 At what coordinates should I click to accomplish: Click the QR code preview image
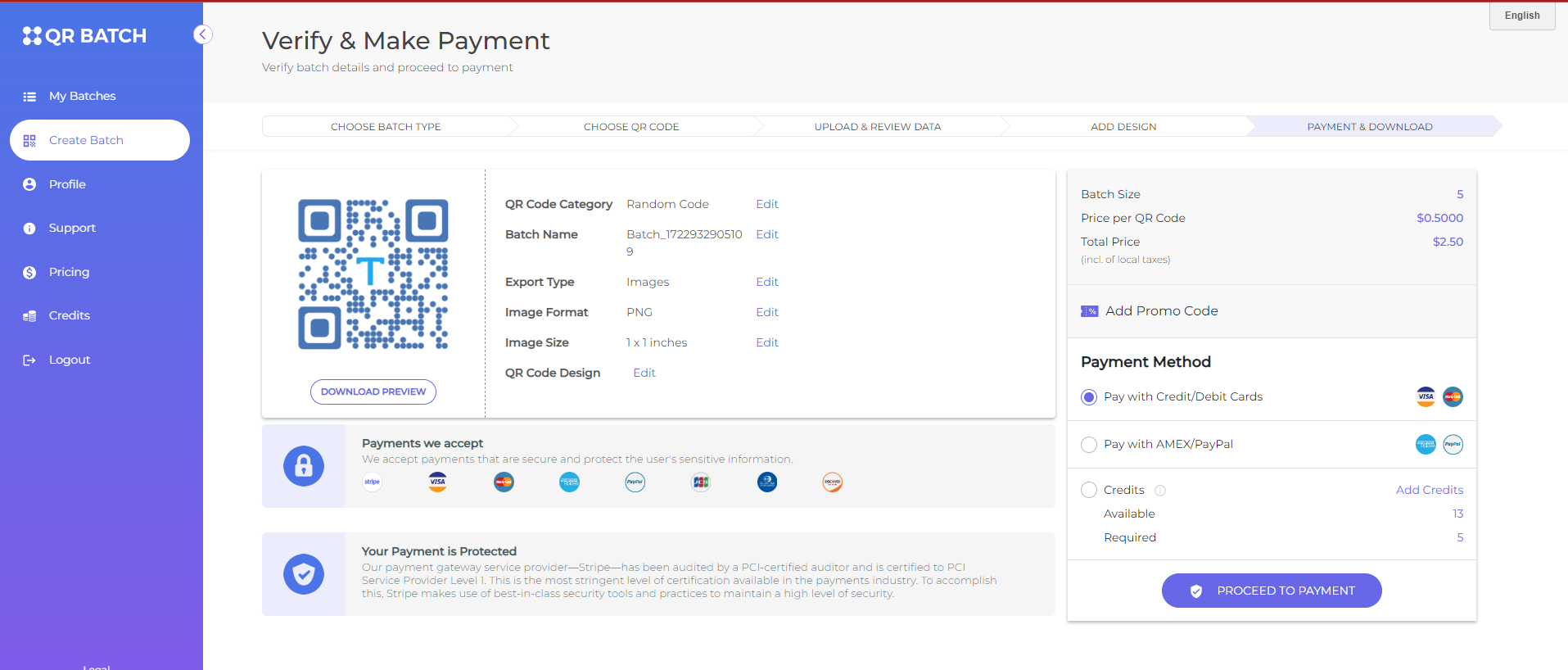(x=373, y=274)
